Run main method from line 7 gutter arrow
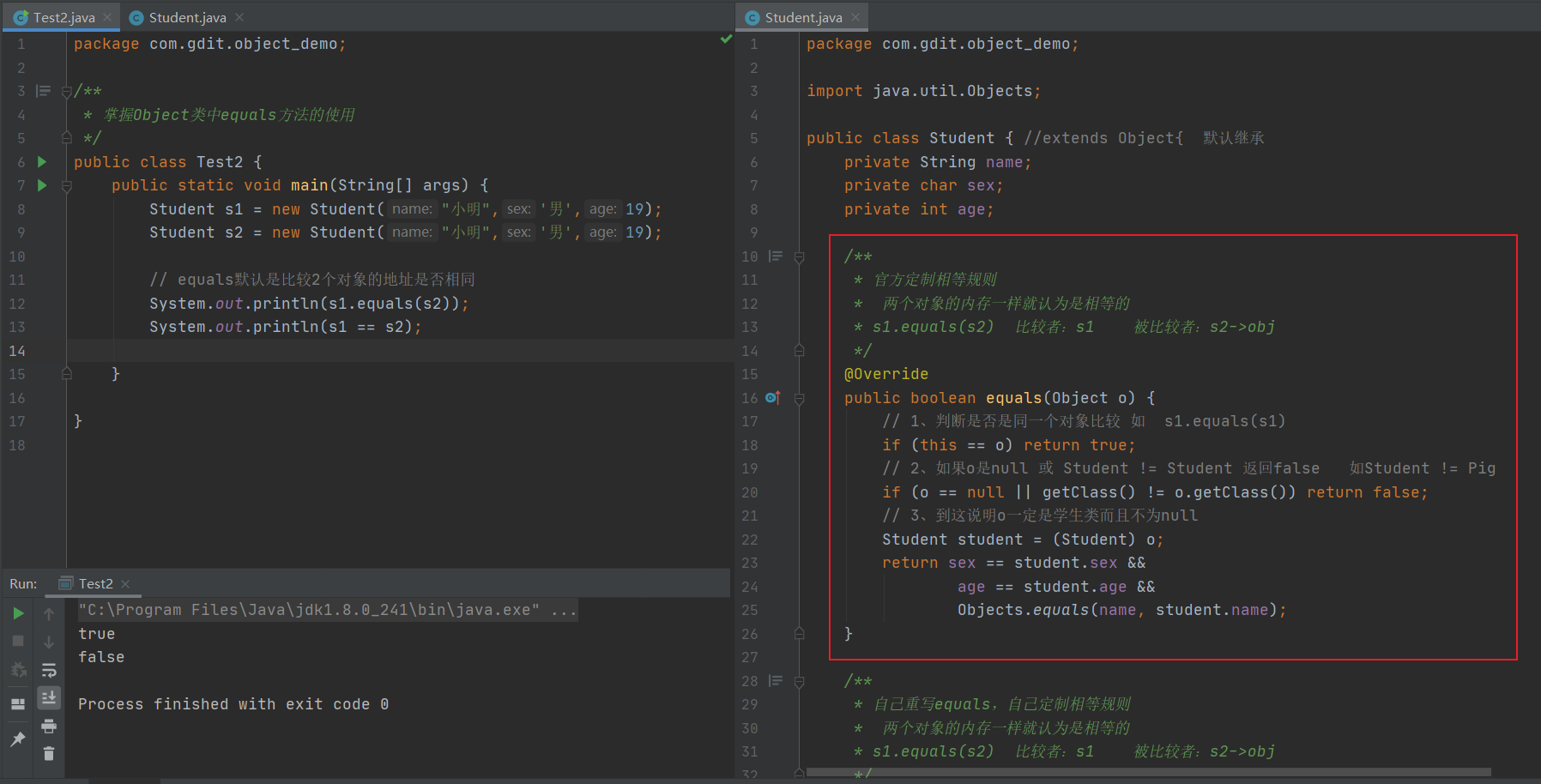1541x784 pixels. 42,185
